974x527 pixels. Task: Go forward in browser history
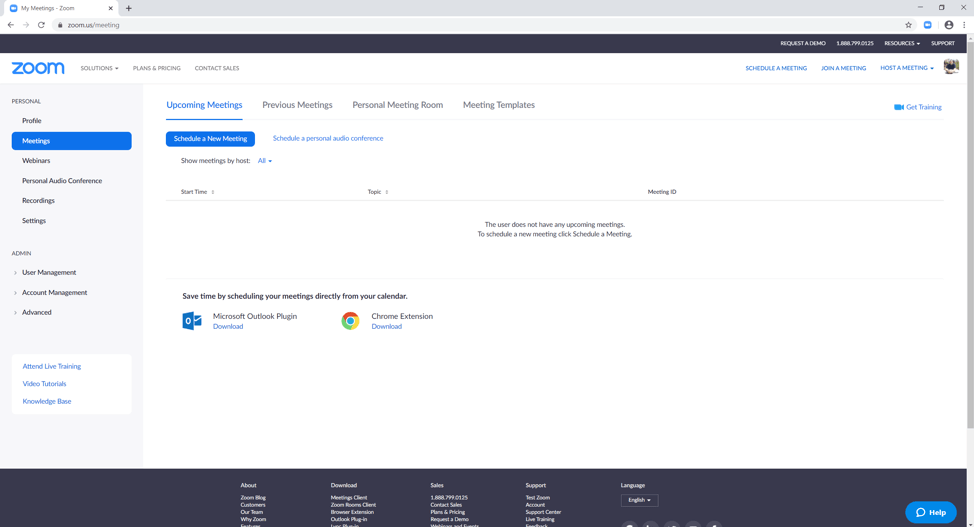click(x=25, y=25)
